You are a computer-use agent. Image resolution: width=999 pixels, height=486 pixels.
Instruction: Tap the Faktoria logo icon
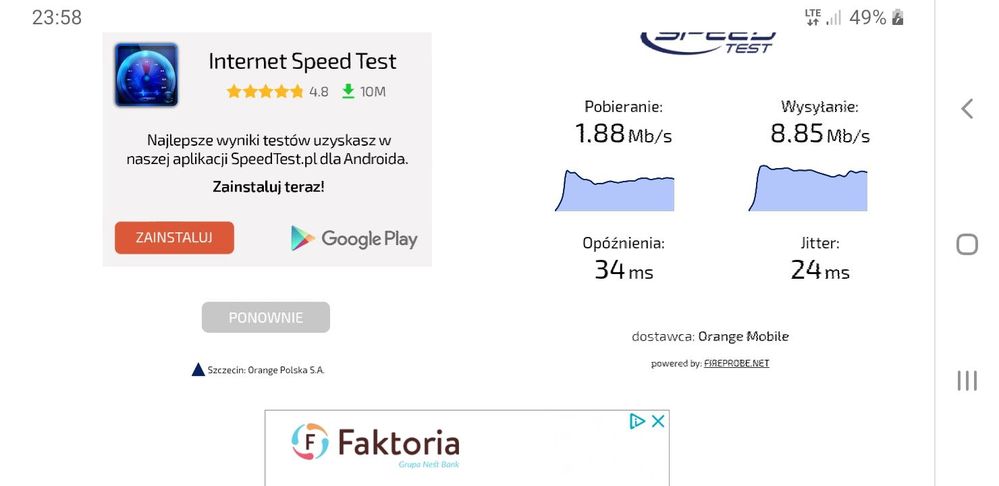310,442
